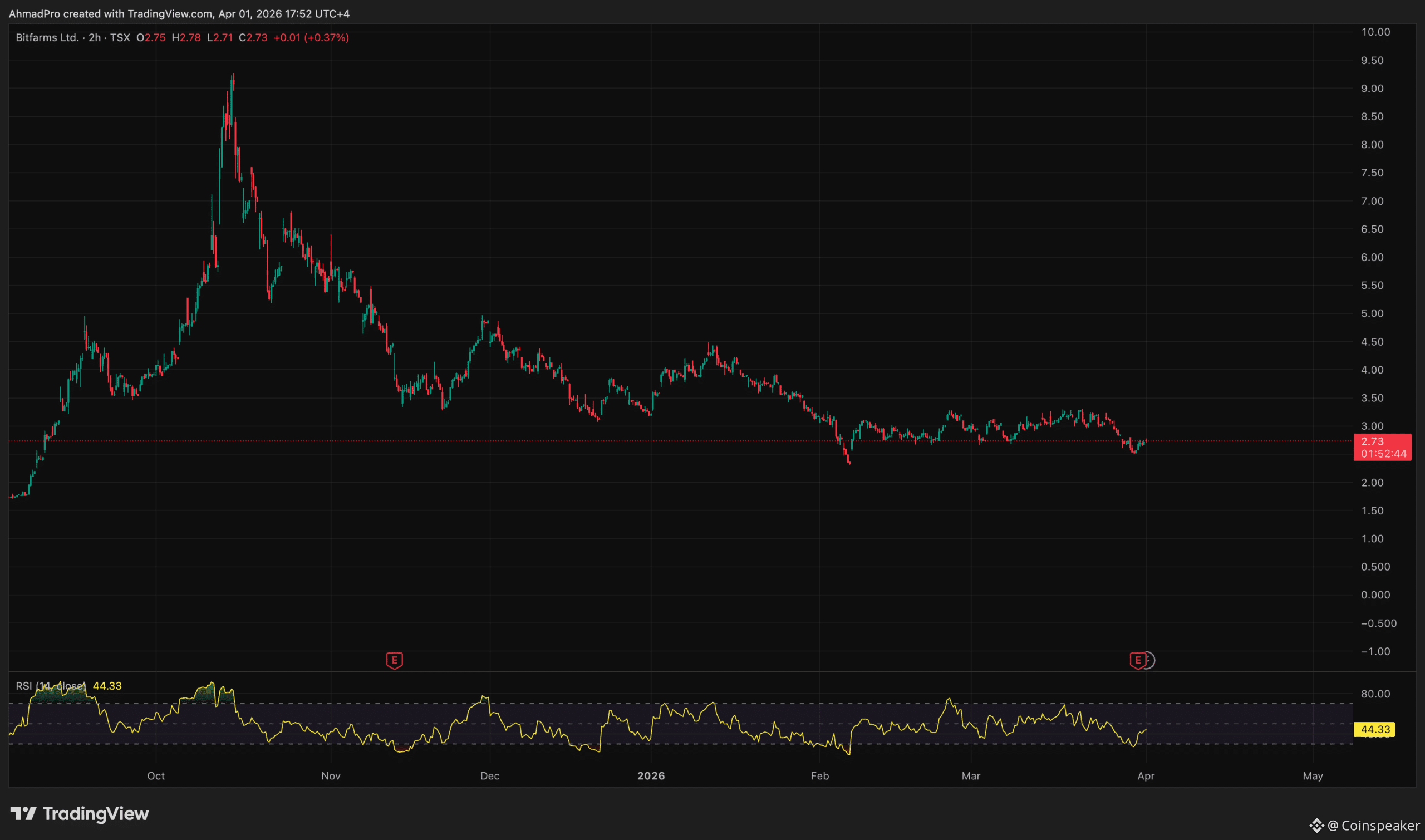Click the +0.01 (+0.37%) change value

pos(311,37)
